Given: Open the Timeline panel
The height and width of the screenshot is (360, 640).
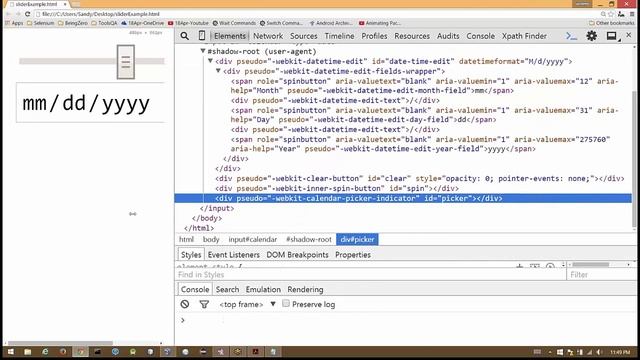Looking at the screenshot, I should [x=339, y=36].
